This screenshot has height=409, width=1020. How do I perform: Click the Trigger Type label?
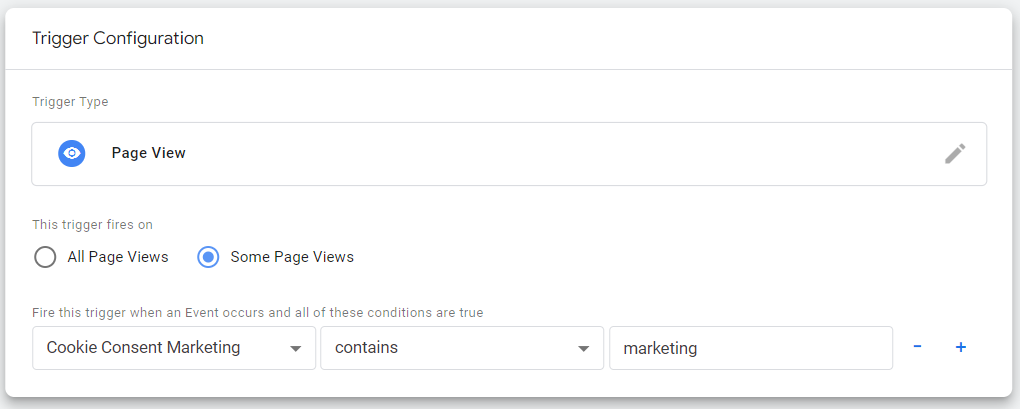pos(70,102)
